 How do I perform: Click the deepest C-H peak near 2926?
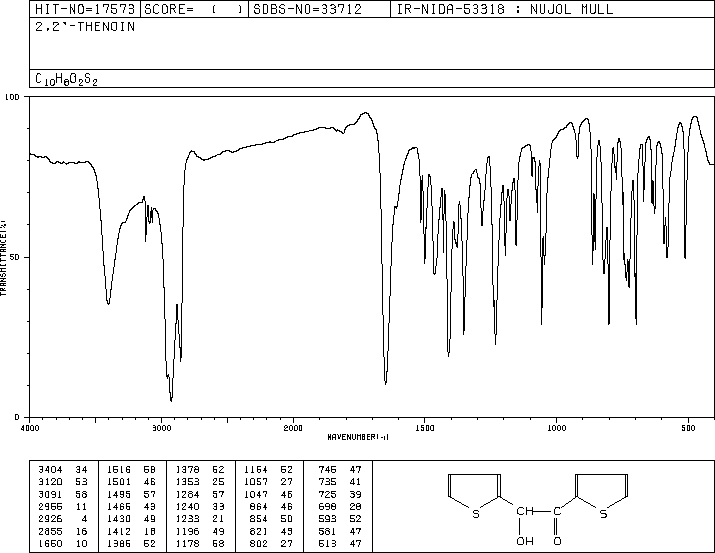pyautogui.click(x=171, y=399)
